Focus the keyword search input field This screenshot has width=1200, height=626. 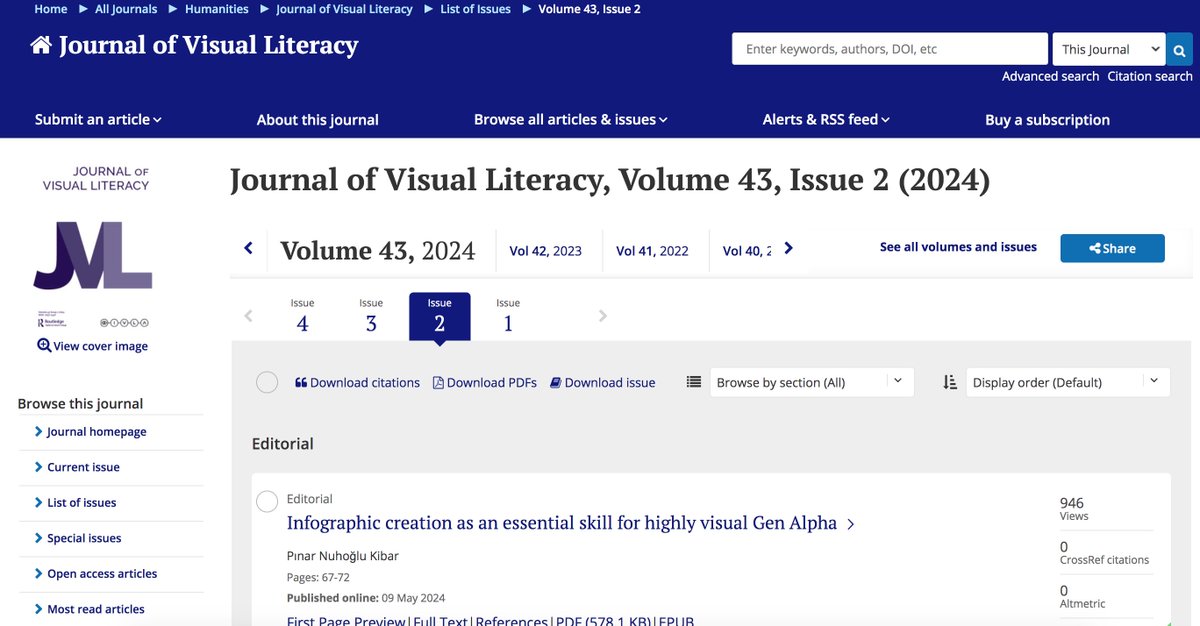click(889, 49)
